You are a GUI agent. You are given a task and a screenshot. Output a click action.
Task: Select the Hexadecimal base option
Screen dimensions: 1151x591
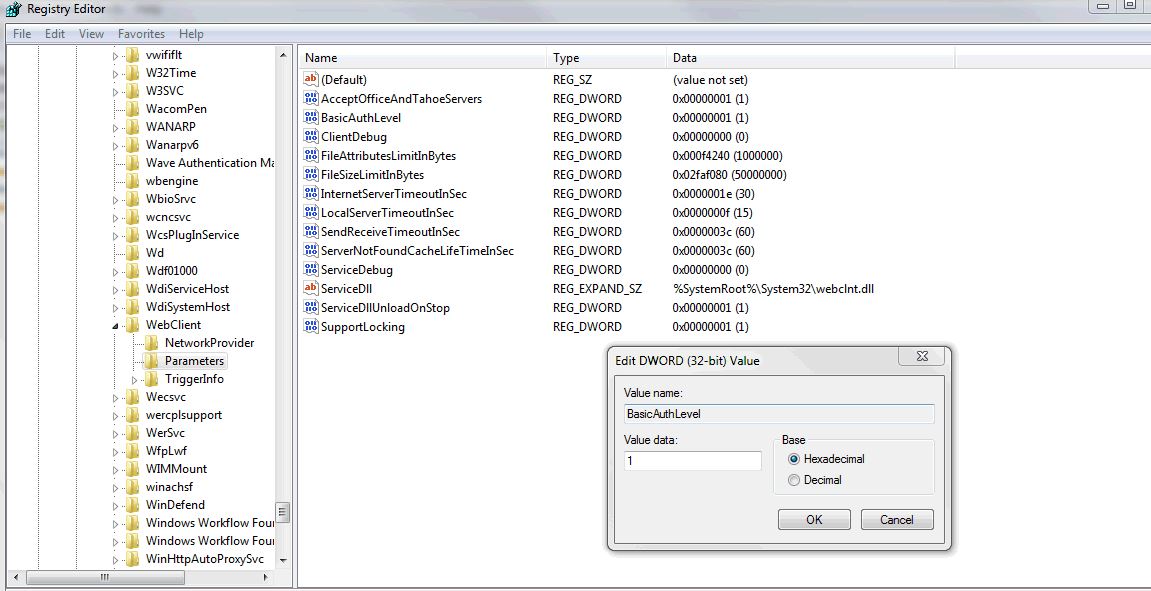[x=827, y=460]
